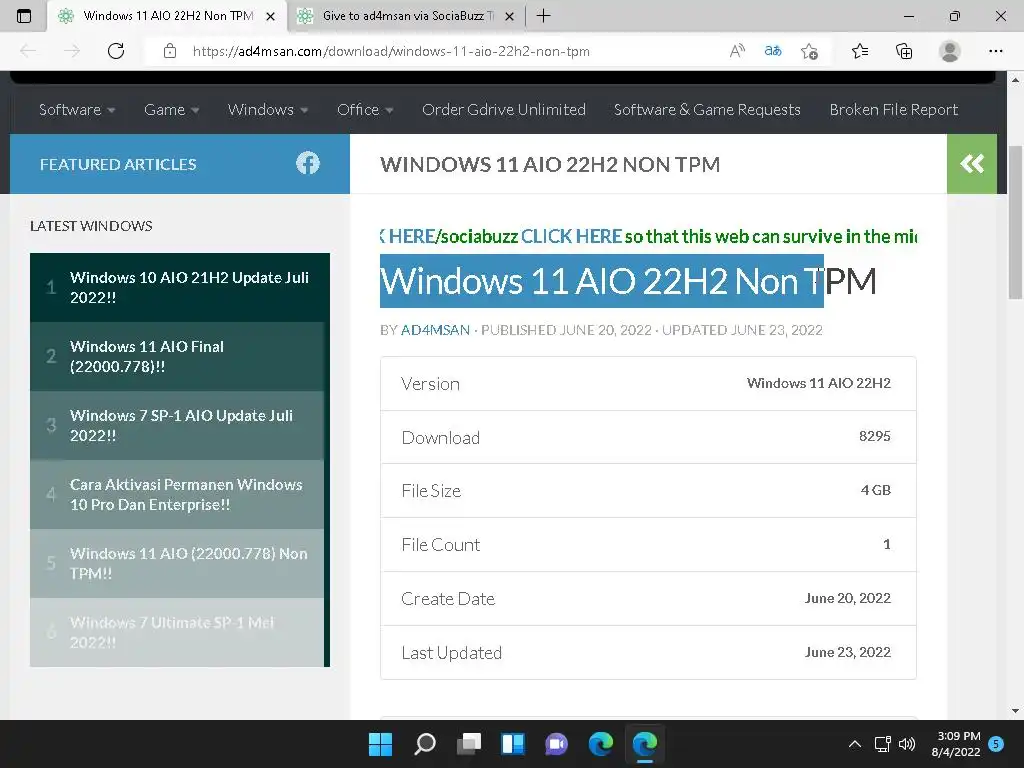The height and width of the screenshot is (768, 1024).
Task: Open Windows 11 AIO Final (22000.778) article
Action: (x=147, y=357)
